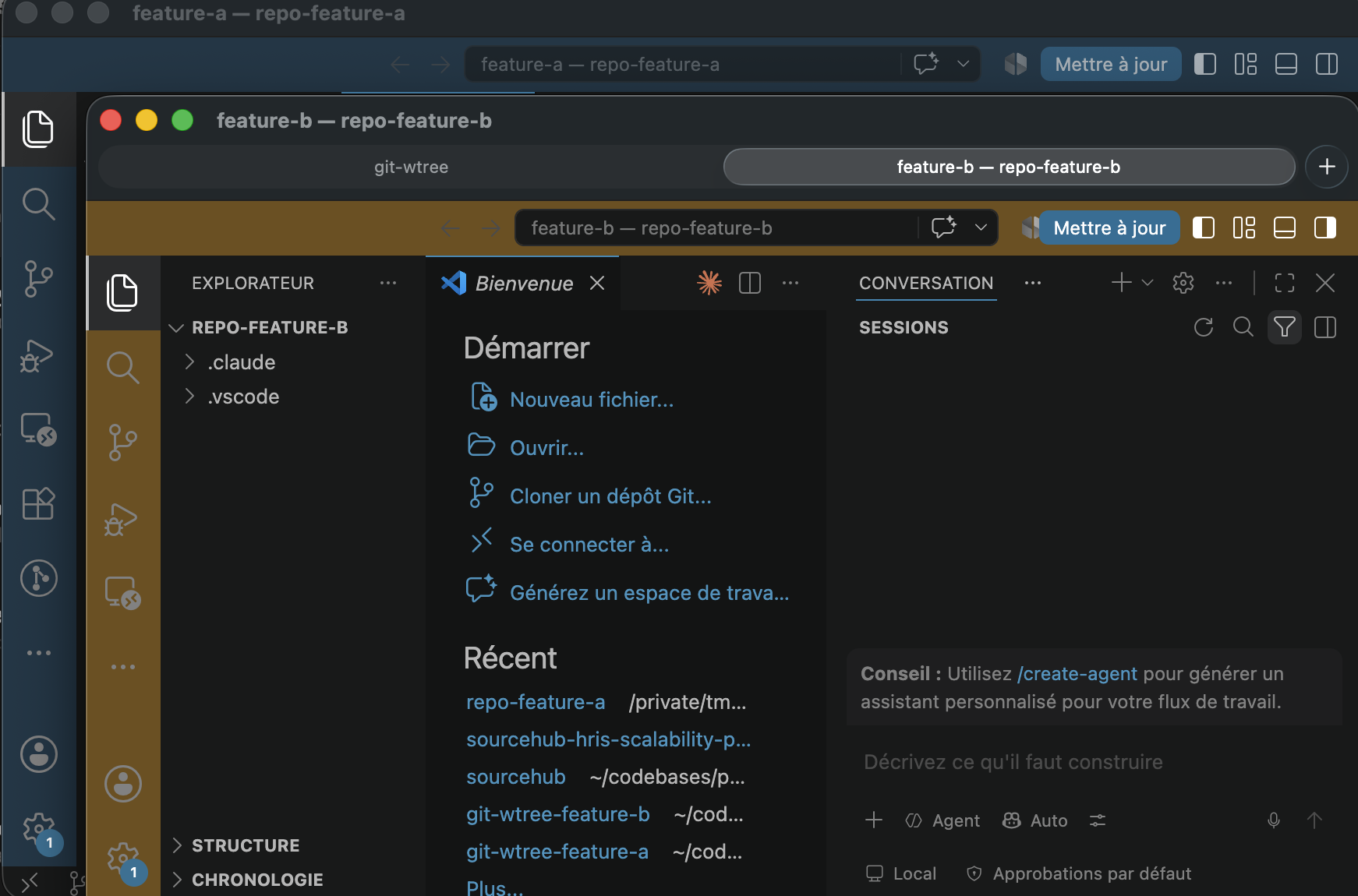
Task: Show more activity bar views in feature-b
Action: 123,667
